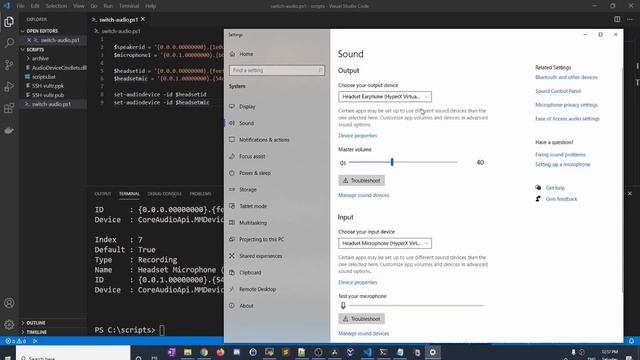Click the Test your microphone level bar

tap(416, 305)
